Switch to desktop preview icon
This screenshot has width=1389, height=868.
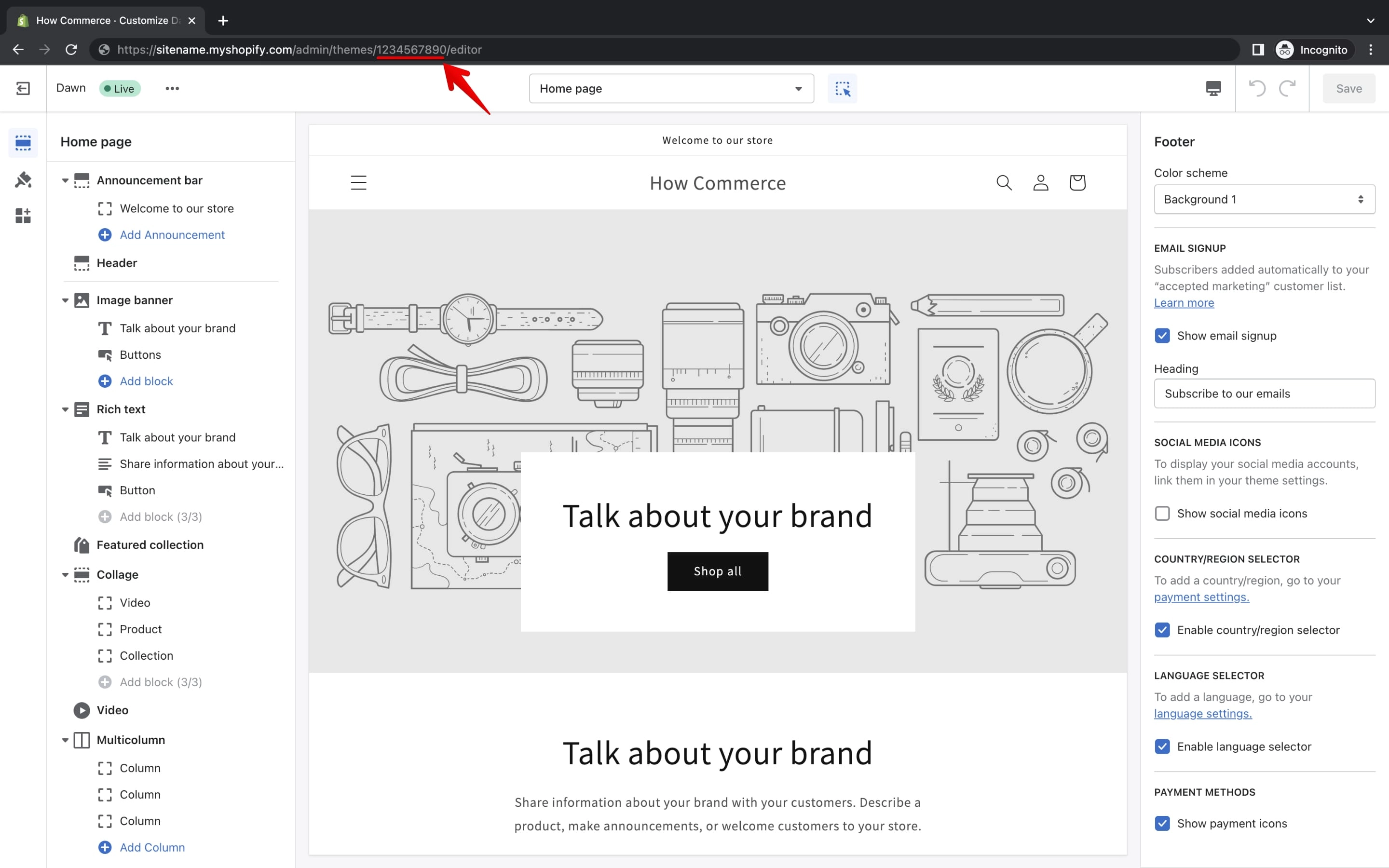click(1213, 88)
